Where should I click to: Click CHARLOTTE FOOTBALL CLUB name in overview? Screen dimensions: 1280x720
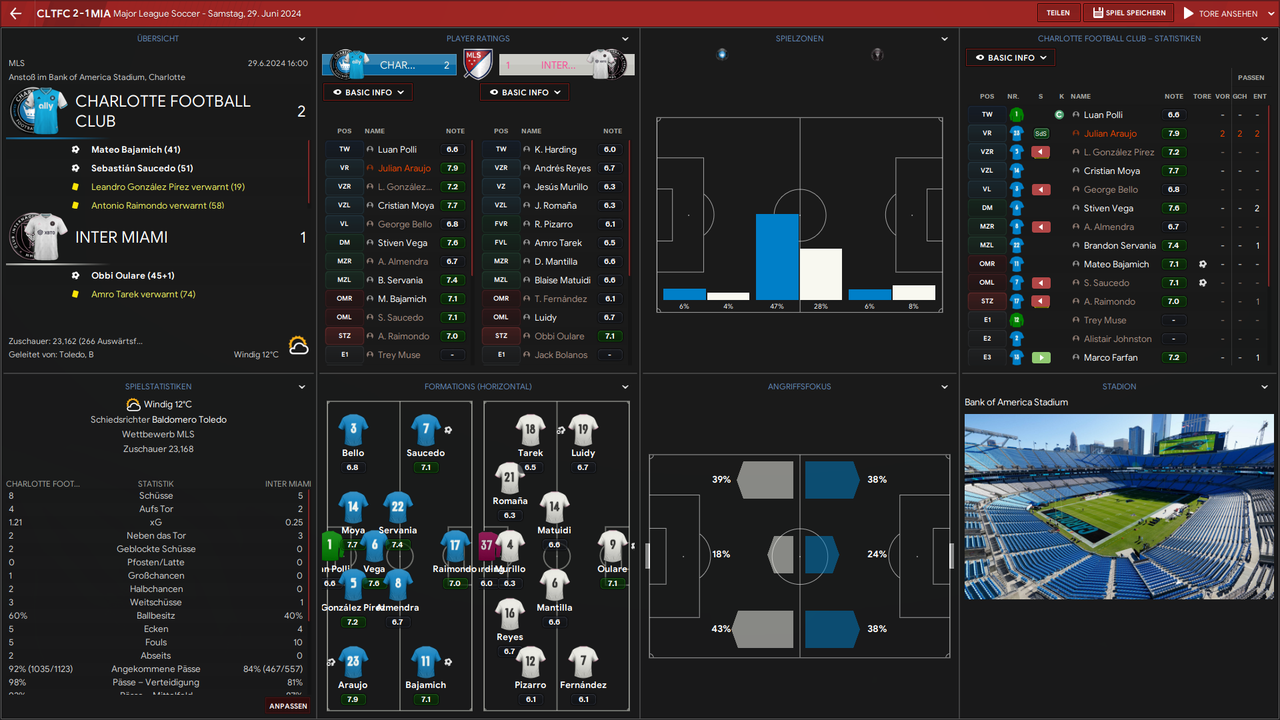(x=163, y=111)
